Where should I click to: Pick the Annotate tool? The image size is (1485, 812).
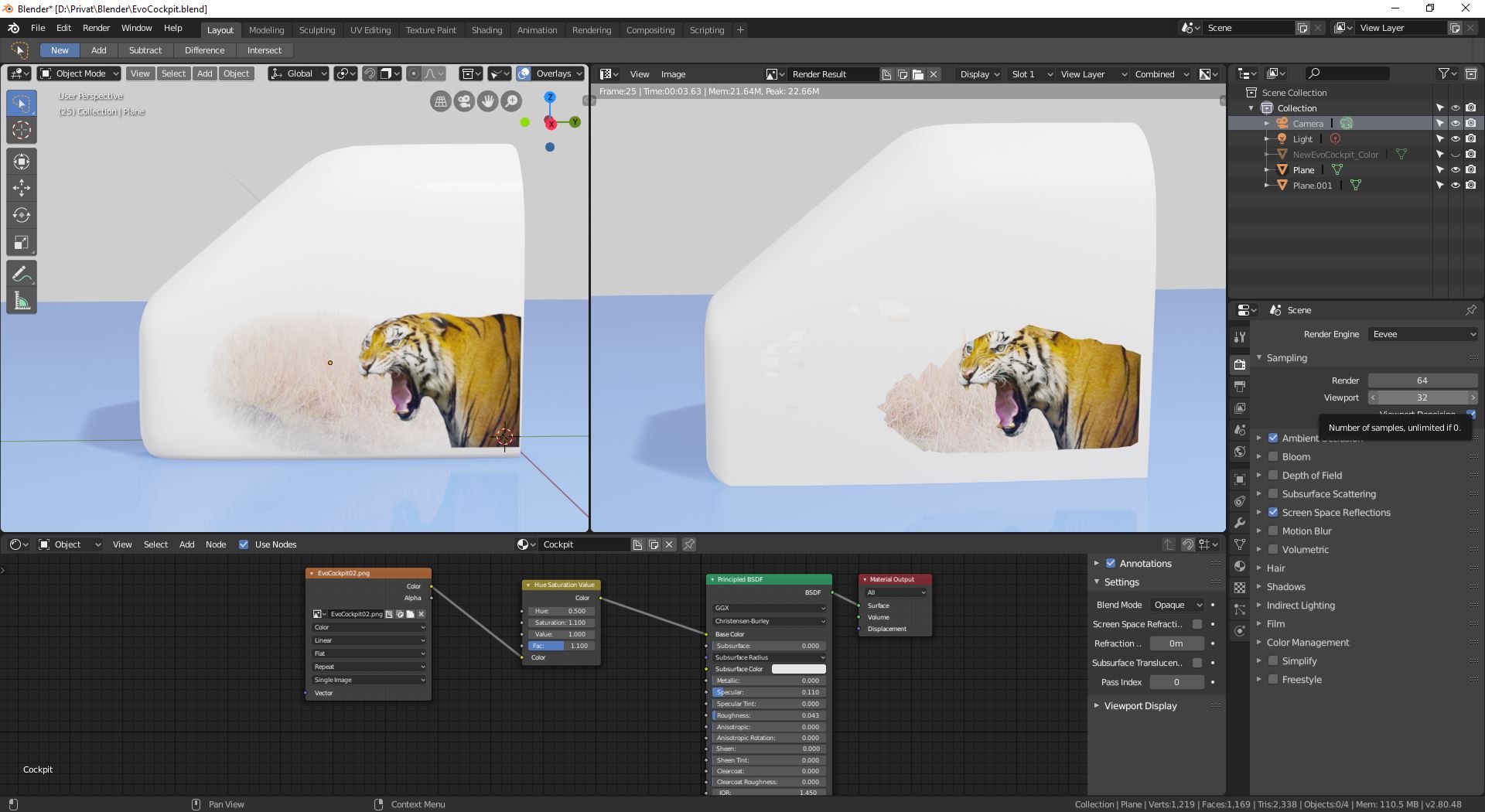click(x=21, y=273)
